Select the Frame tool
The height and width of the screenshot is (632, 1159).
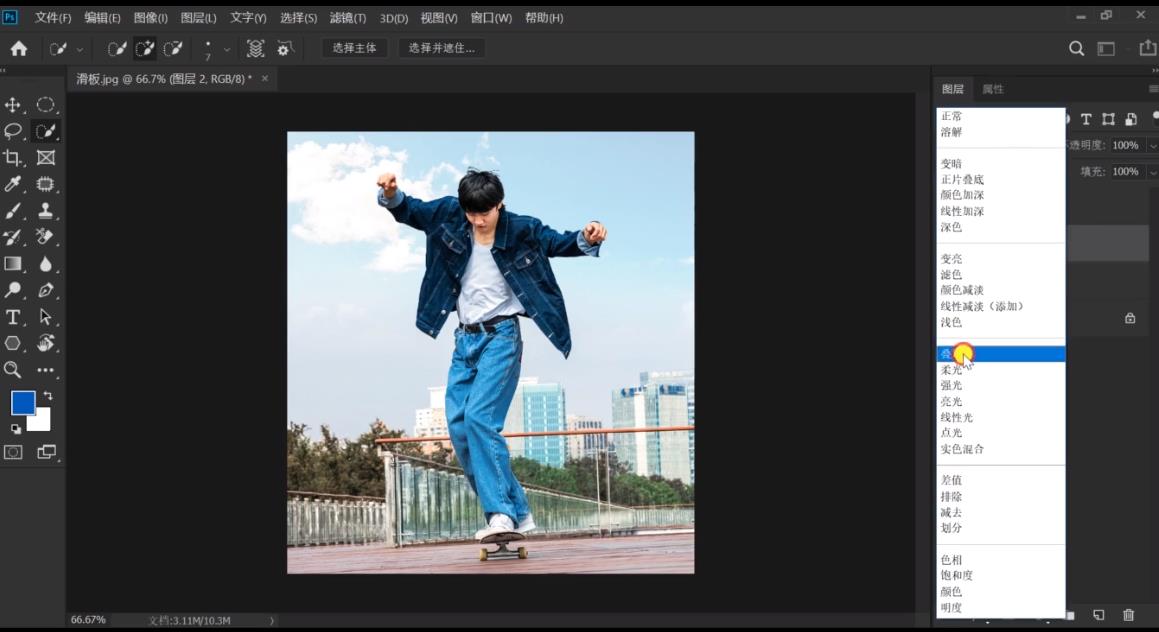(46, 157)
